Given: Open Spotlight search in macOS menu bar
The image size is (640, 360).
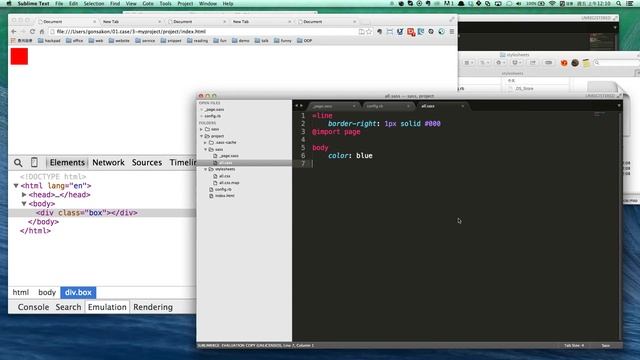Looking at the screenshot, I should point(619,4).
